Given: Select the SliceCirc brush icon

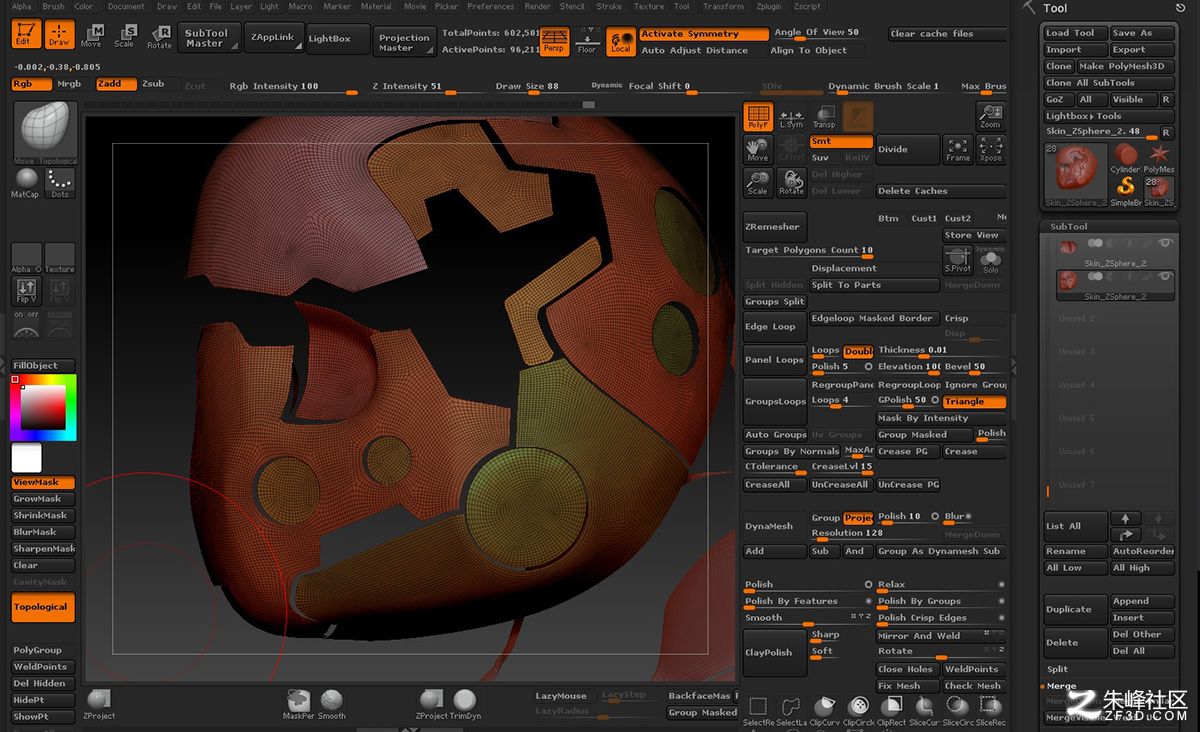Looking at the screenshot, I should (956, 709).
